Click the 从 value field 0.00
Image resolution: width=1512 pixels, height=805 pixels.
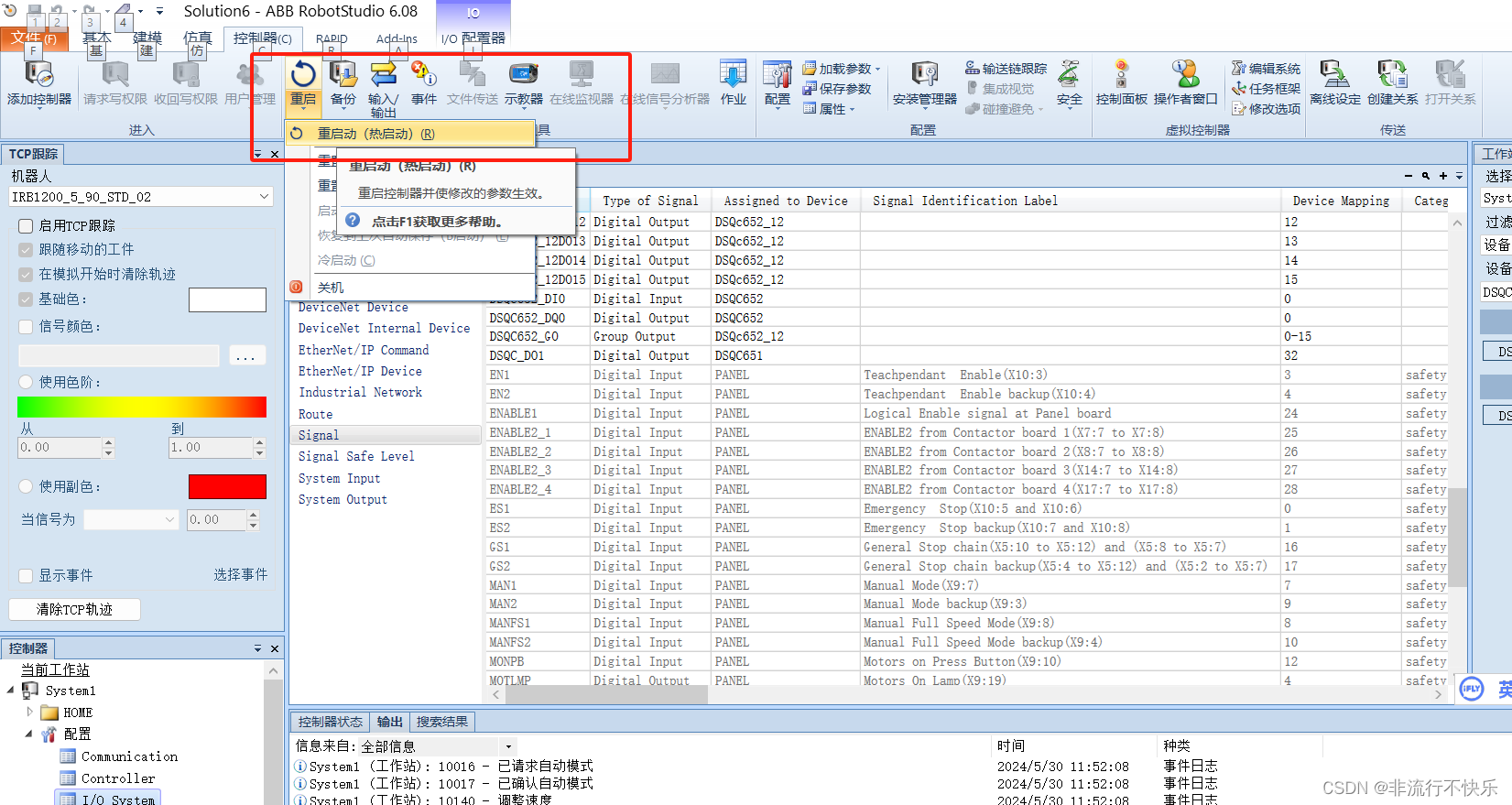click(60, 448)
